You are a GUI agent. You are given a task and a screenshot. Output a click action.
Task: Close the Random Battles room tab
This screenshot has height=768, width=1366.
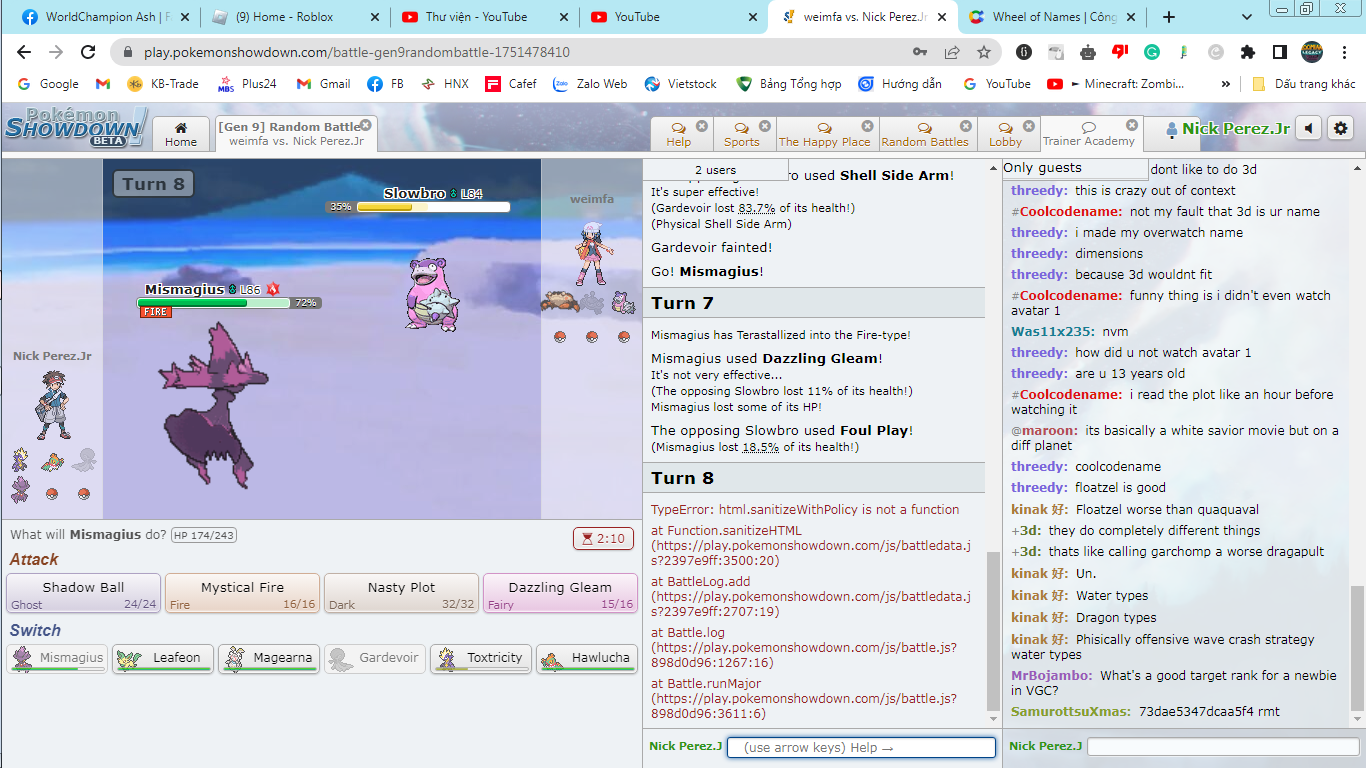point(965,126)
